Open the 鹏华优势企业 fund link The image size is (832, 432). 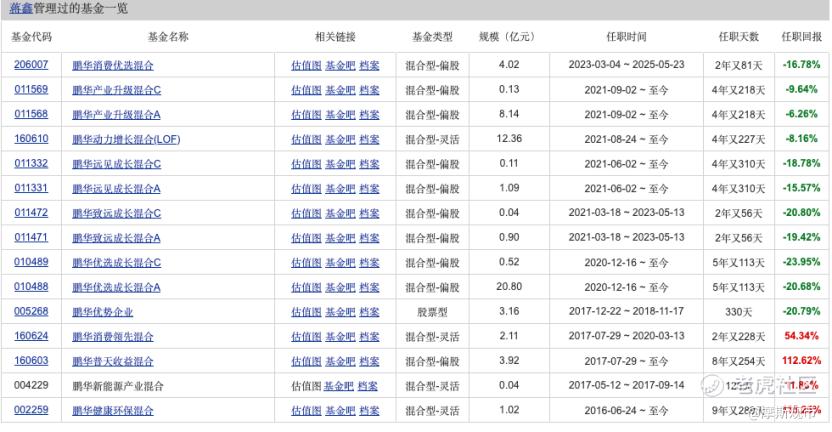click(102, 312)
